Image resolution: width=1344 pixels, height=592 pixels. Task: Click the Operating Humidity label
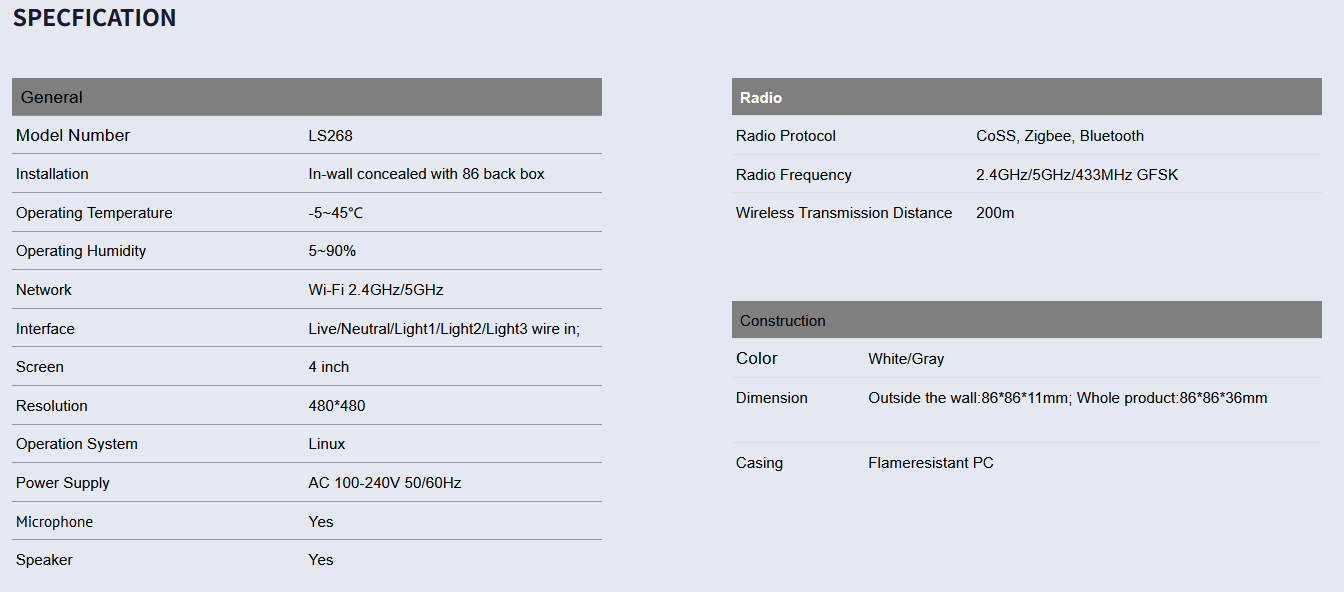pos(81,251)
